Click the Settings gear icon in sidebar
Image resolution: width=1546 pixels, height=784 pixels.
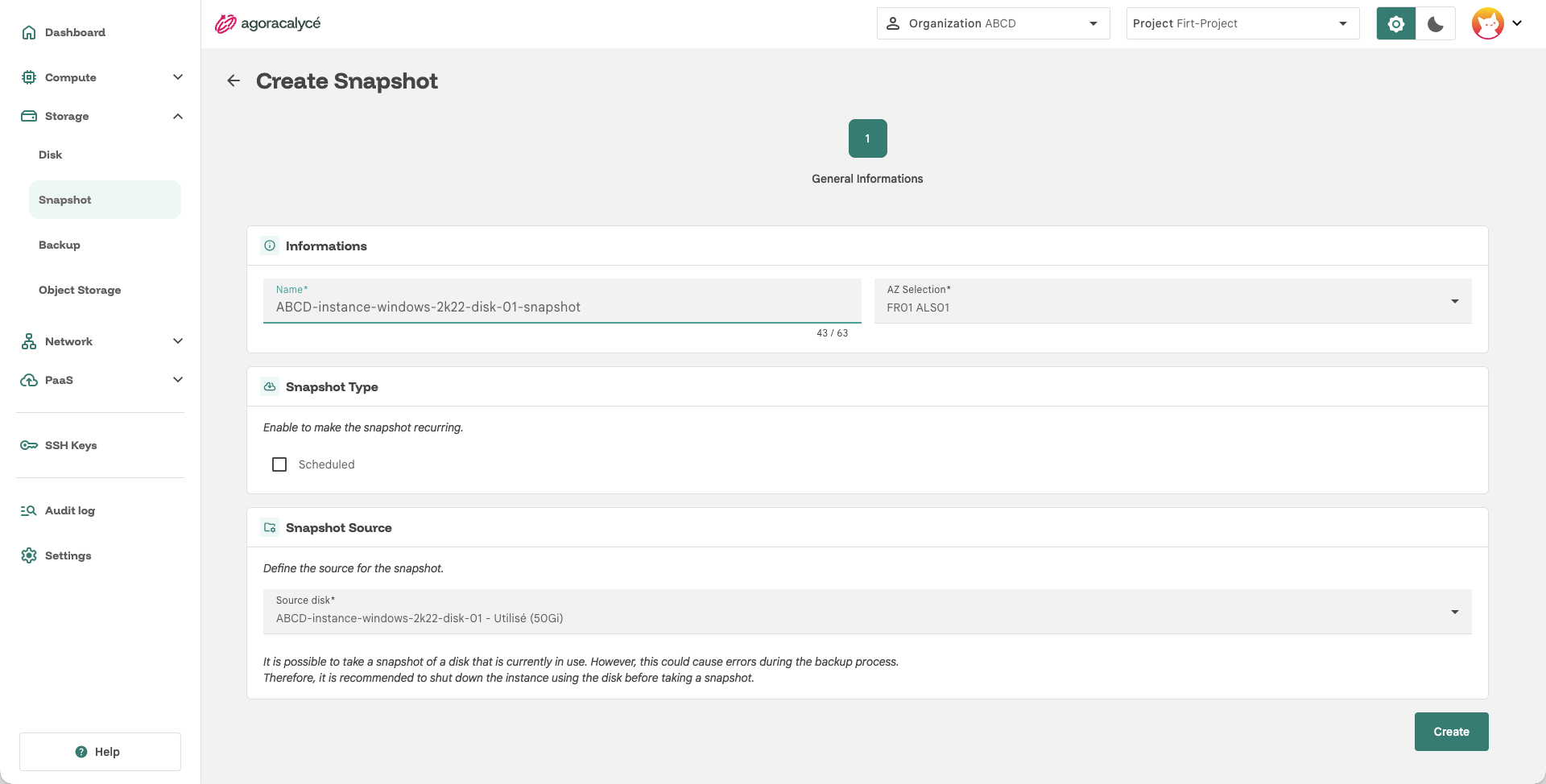pyautogui.click(x=29, y=555)
